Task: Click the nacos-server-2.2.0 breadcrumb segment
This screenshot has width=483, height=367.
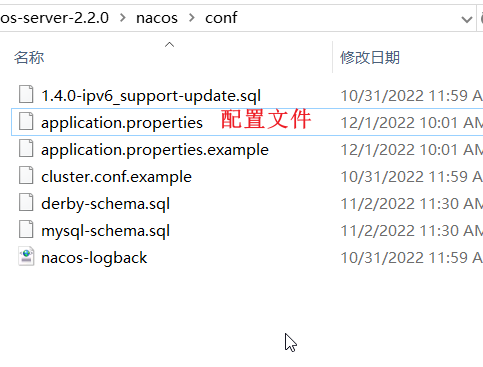Action: point(54,18)
